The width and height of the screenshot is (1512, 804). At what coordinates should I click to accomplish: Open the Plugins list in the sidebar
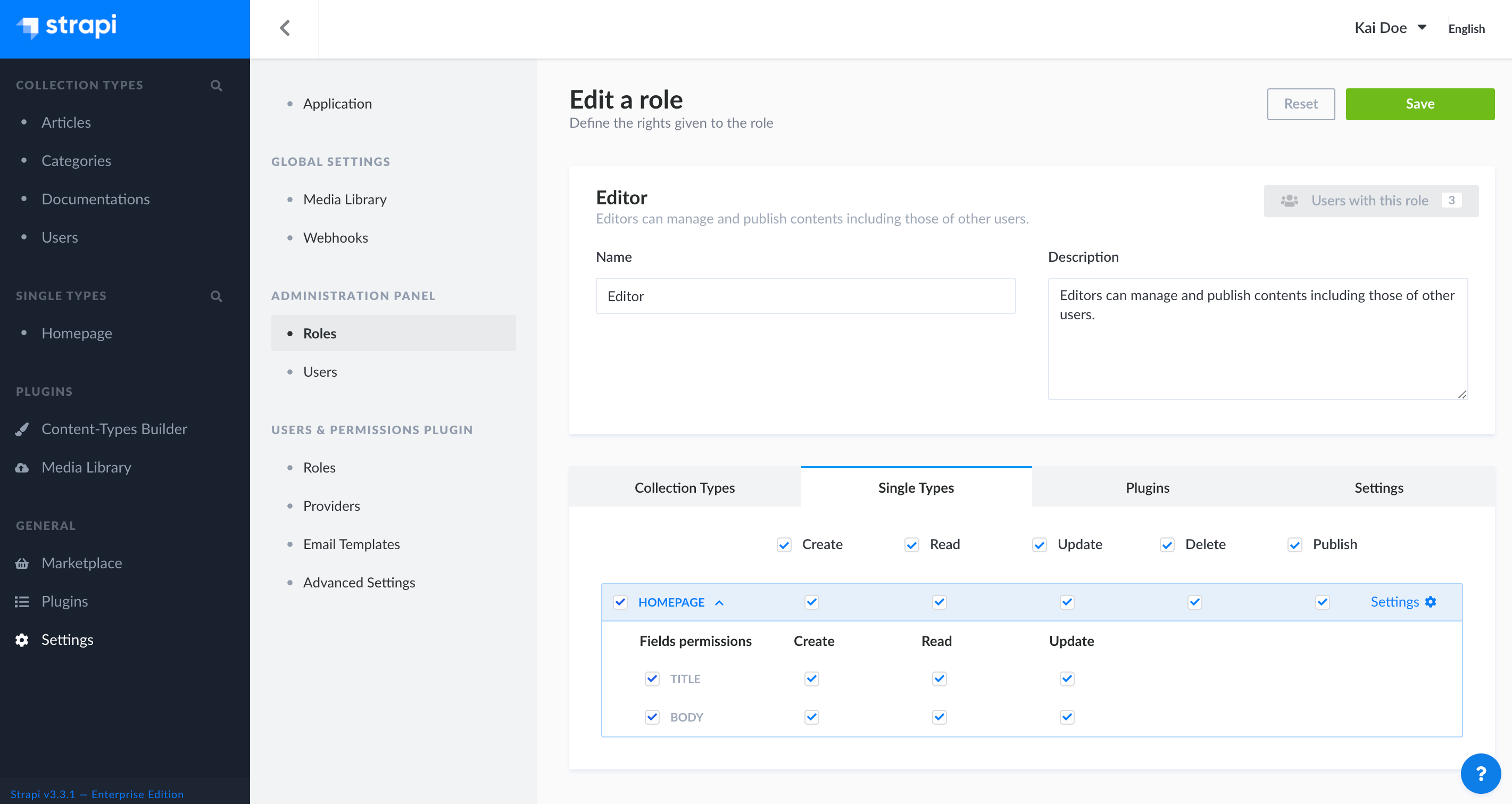coord(64,601)
